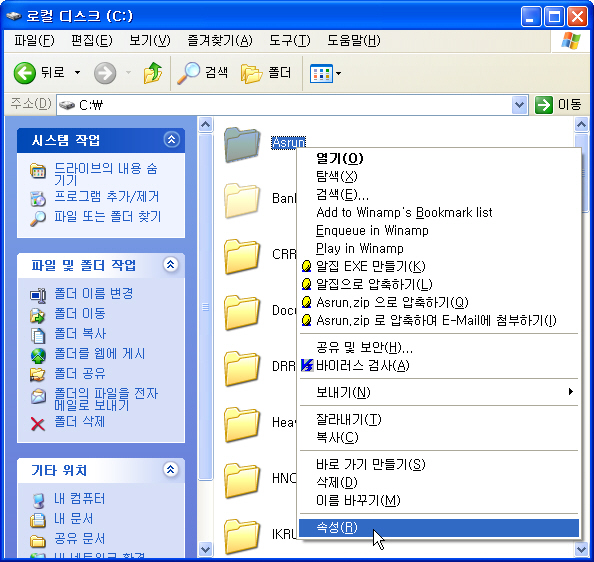Open the 파일(F) menu
Screen dimensions: 594x562
[x=34, y=41]
